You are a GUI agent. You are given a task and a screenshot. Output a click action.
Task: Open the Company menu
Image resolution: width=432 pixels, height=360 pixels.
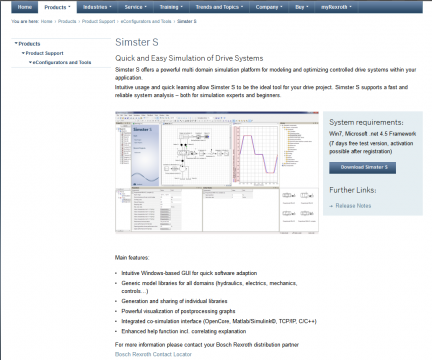pyautogui.click(x=269, y=7)
